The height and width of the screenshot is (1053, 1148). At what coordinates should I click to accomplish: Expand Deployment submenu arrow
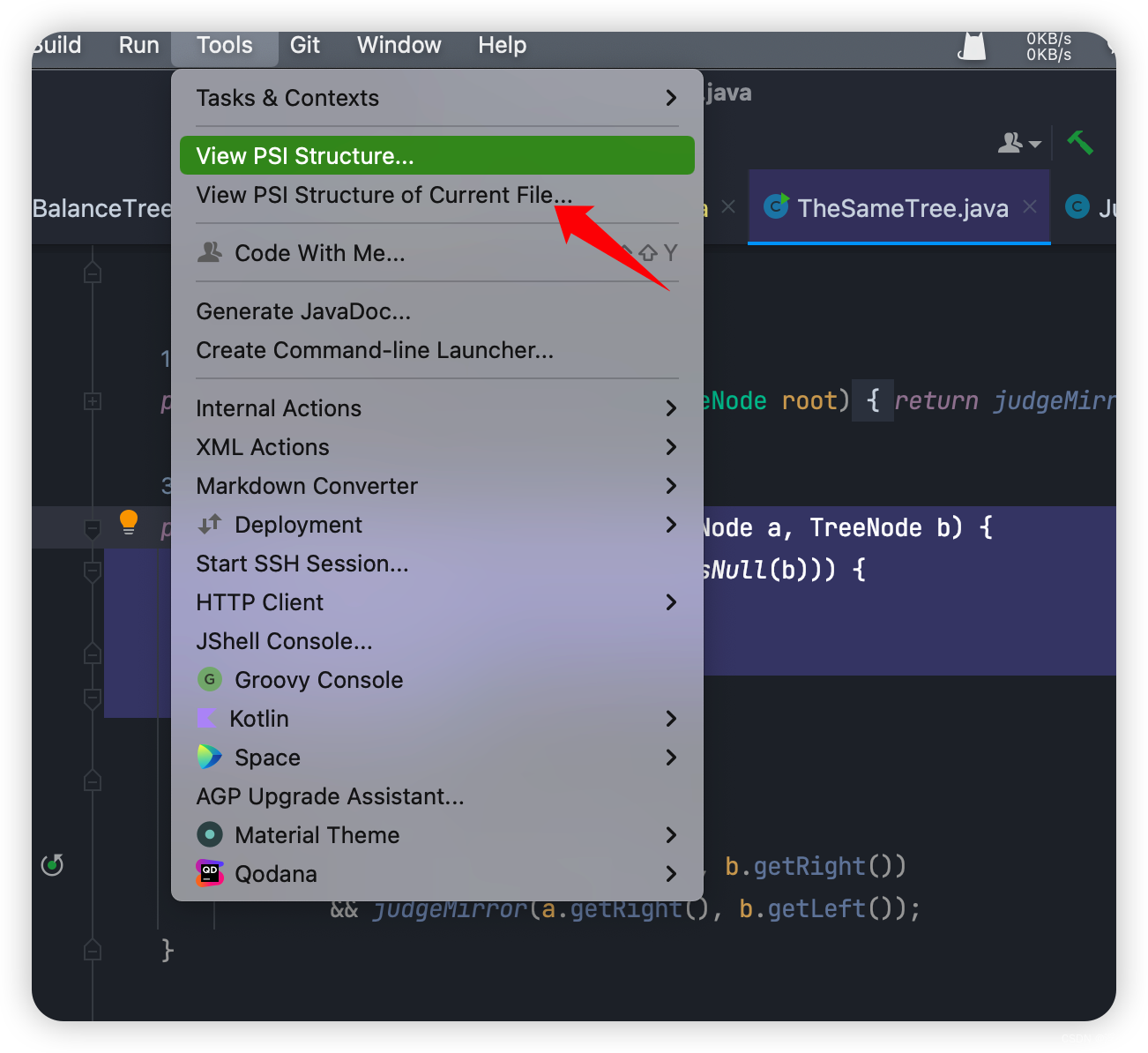671,525
